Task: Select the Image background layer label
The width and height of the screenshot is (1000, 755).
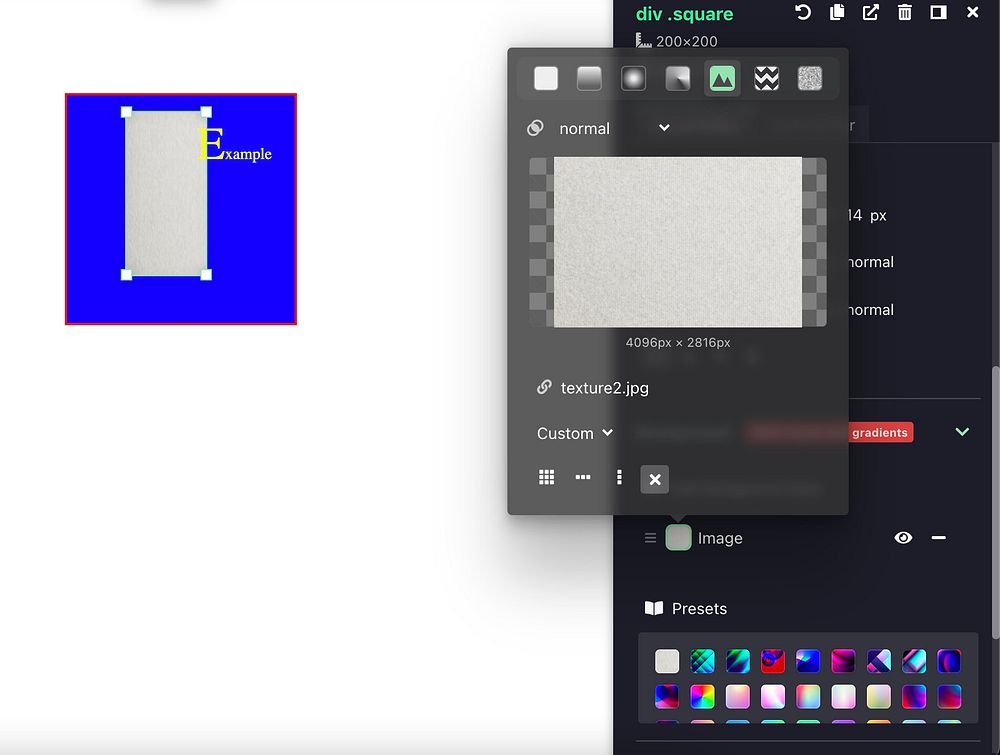Action: (720, 538)
